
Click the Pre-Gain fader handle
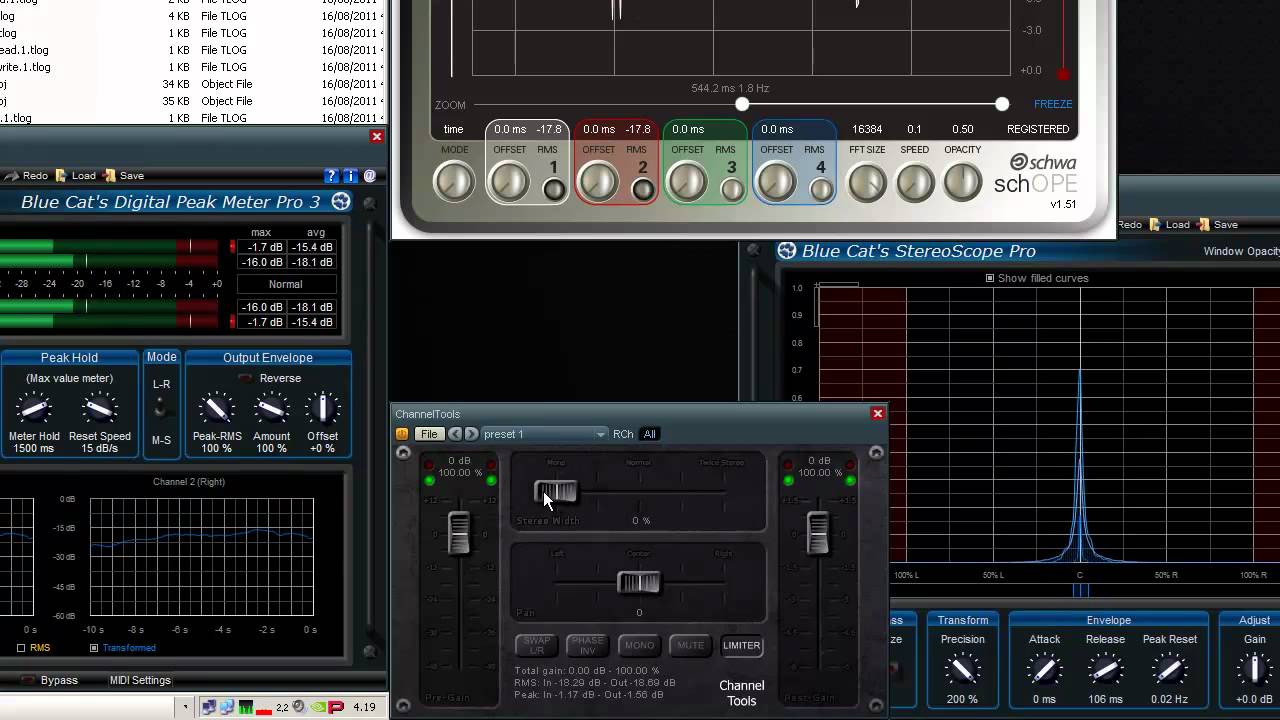coord(459,532)
